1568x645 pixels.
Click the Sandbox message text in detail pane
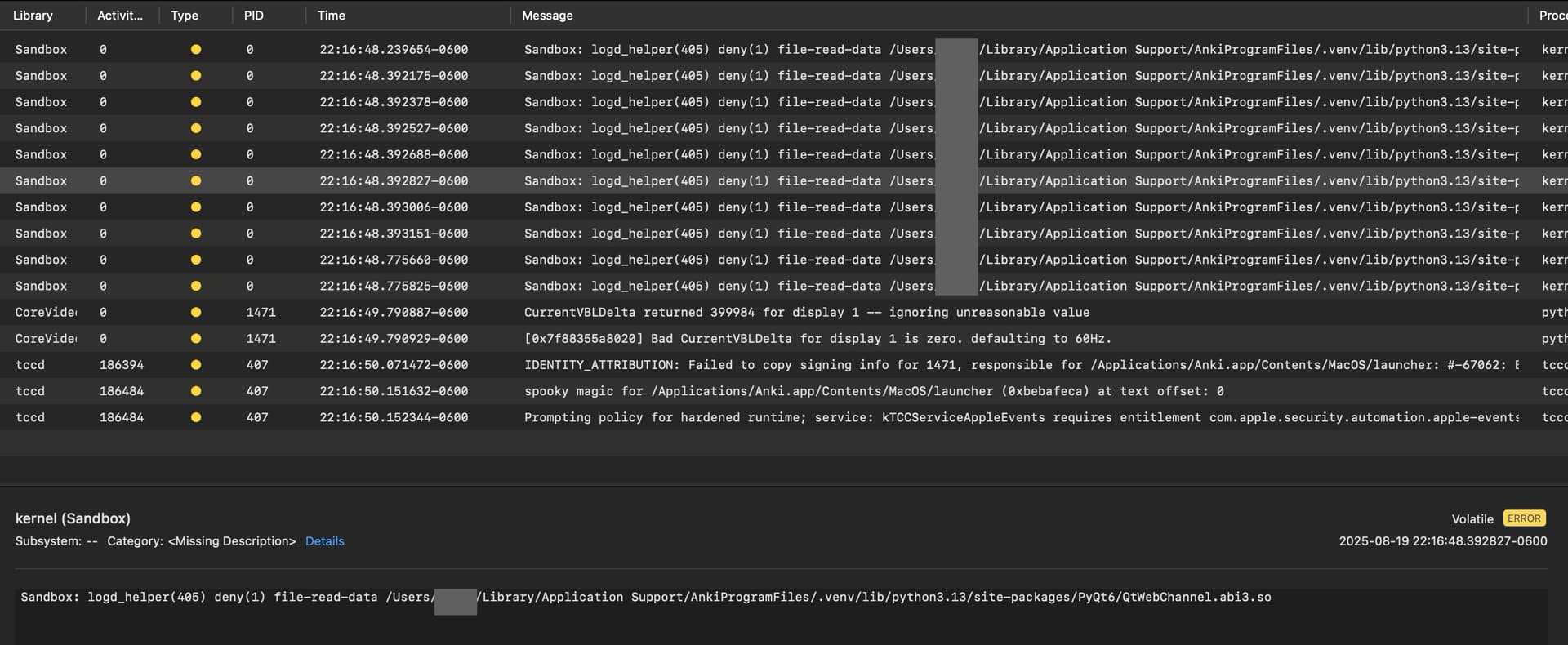645,598
